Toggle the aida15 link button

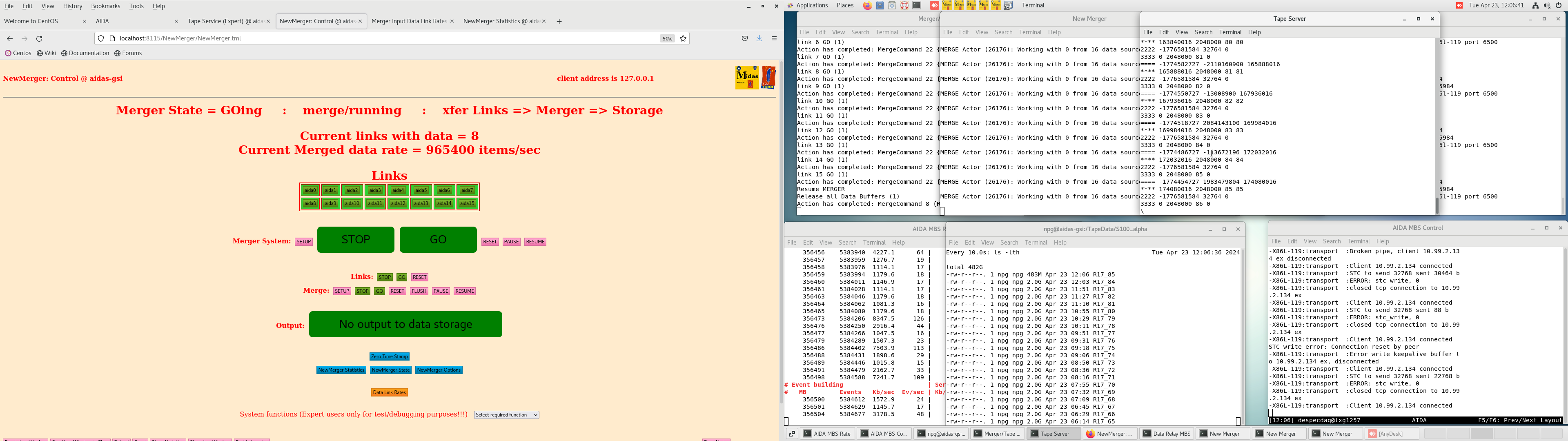pyautogui.click(x=467, y=204)
